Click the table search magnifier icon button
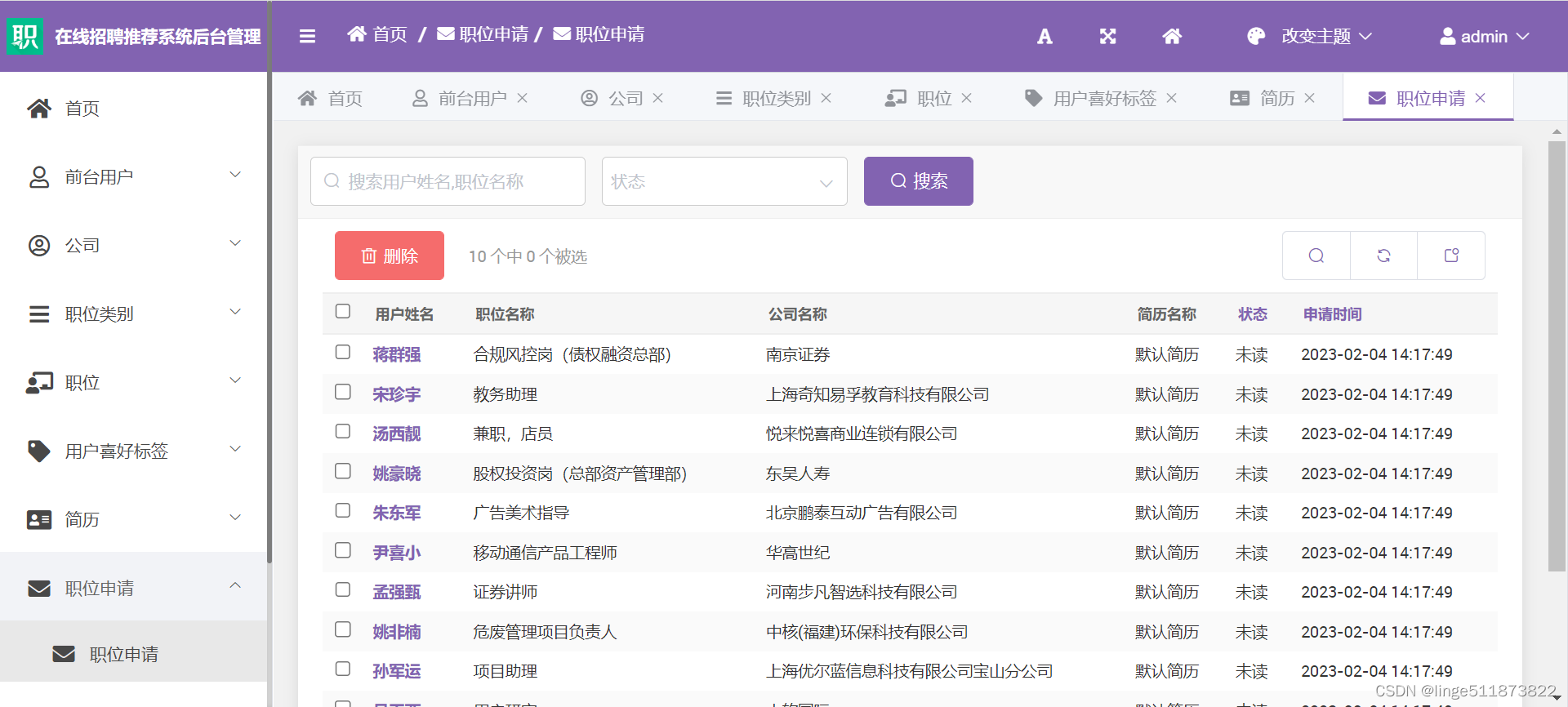Screen dimensions: 1568x707 tap(1316, 256)
